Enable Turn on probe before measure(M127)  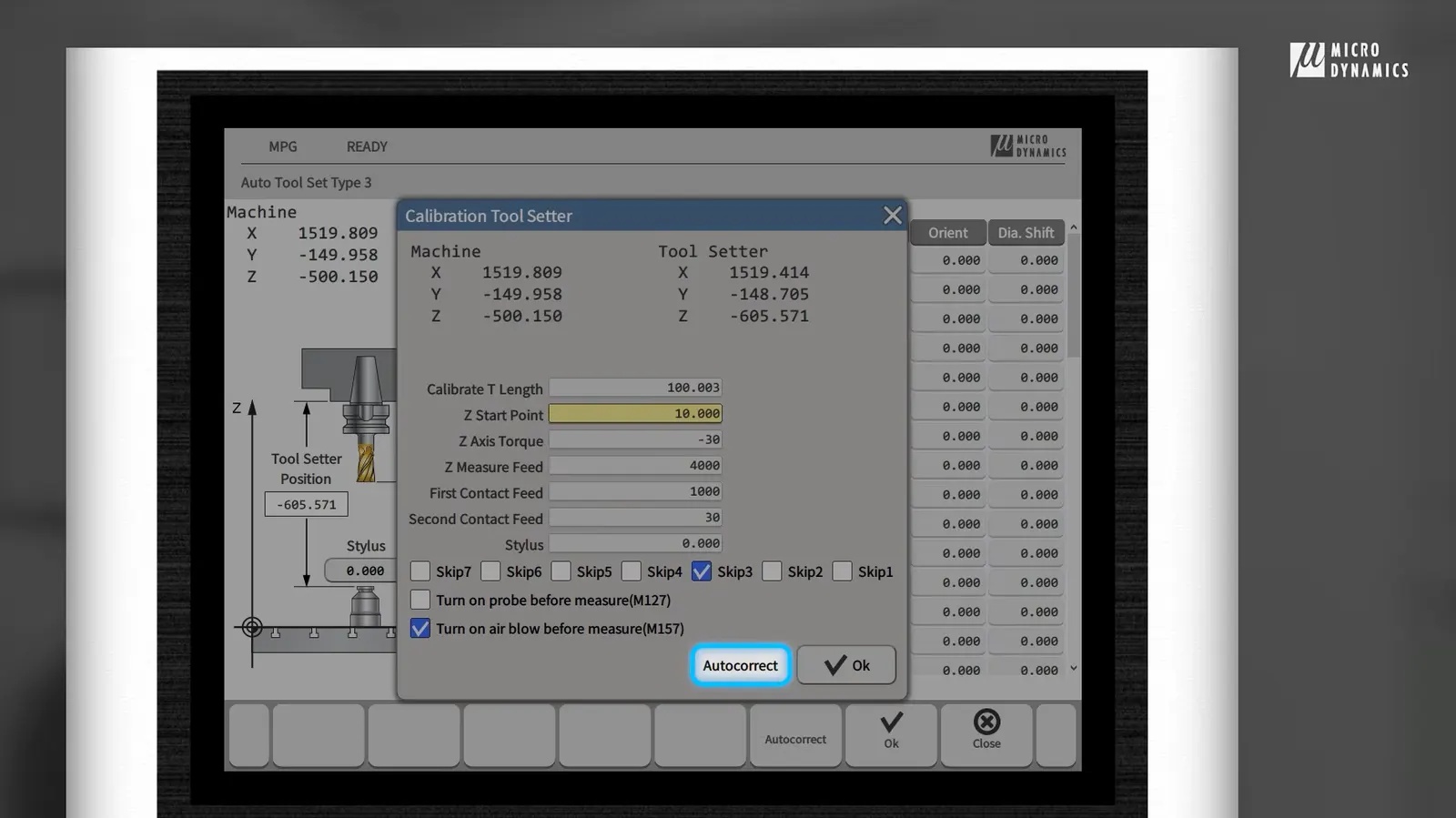[x=420, y=600]
